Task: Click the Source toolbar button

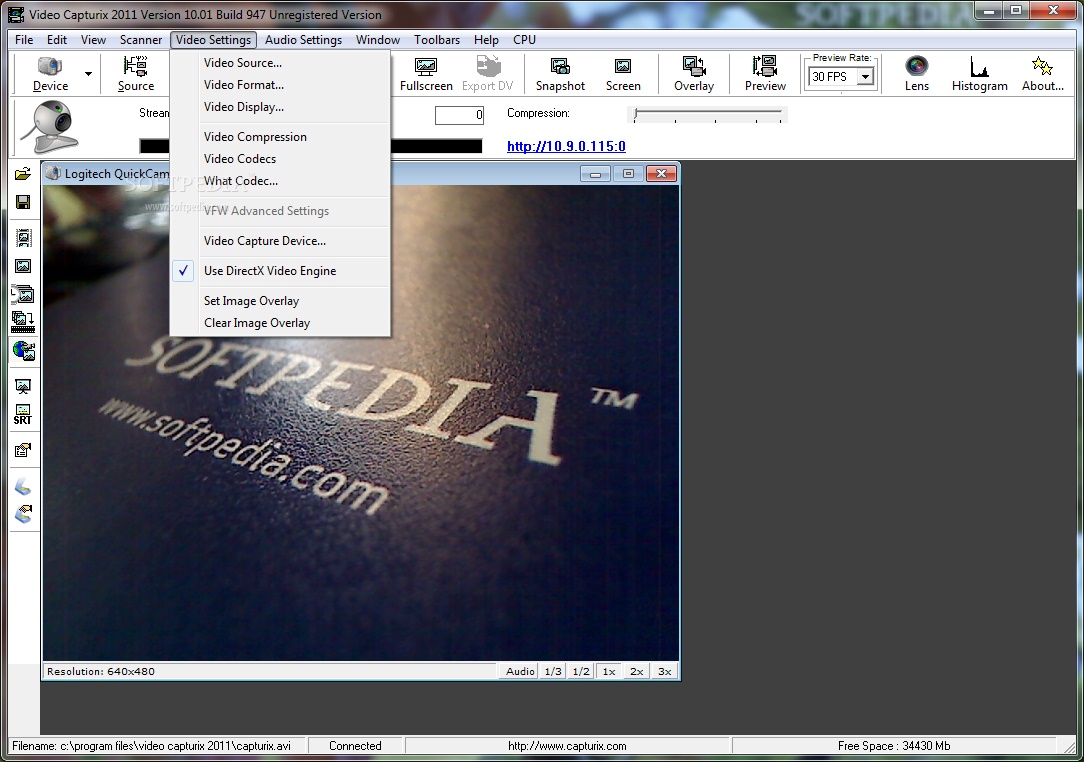Action: tap(136, 74)
